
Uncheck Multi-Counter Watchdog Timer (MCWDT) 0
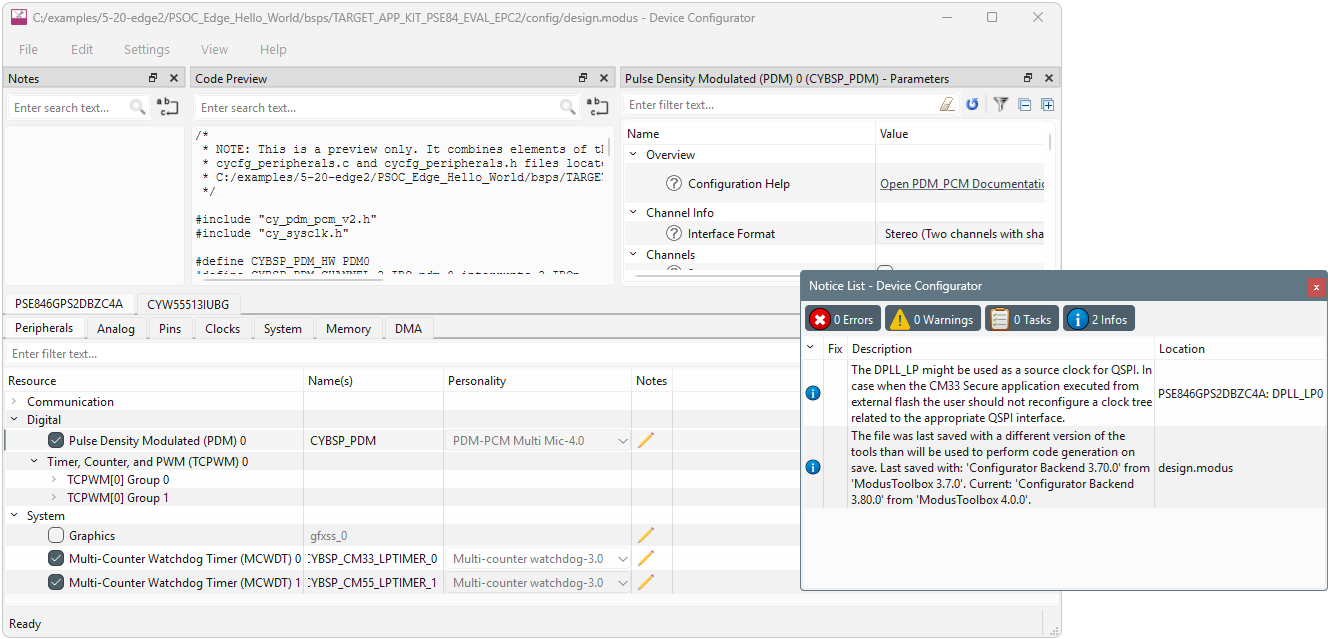[56, 559]
